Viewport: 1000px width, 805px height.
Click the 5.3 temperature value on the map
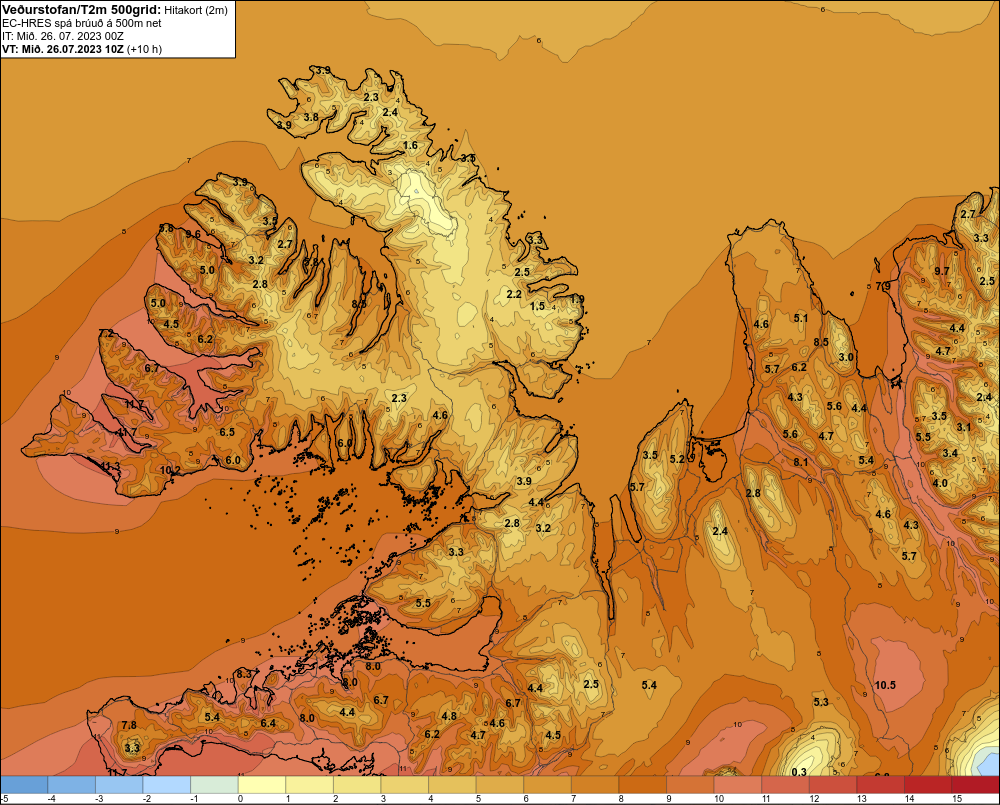click(x=821, y=702)
